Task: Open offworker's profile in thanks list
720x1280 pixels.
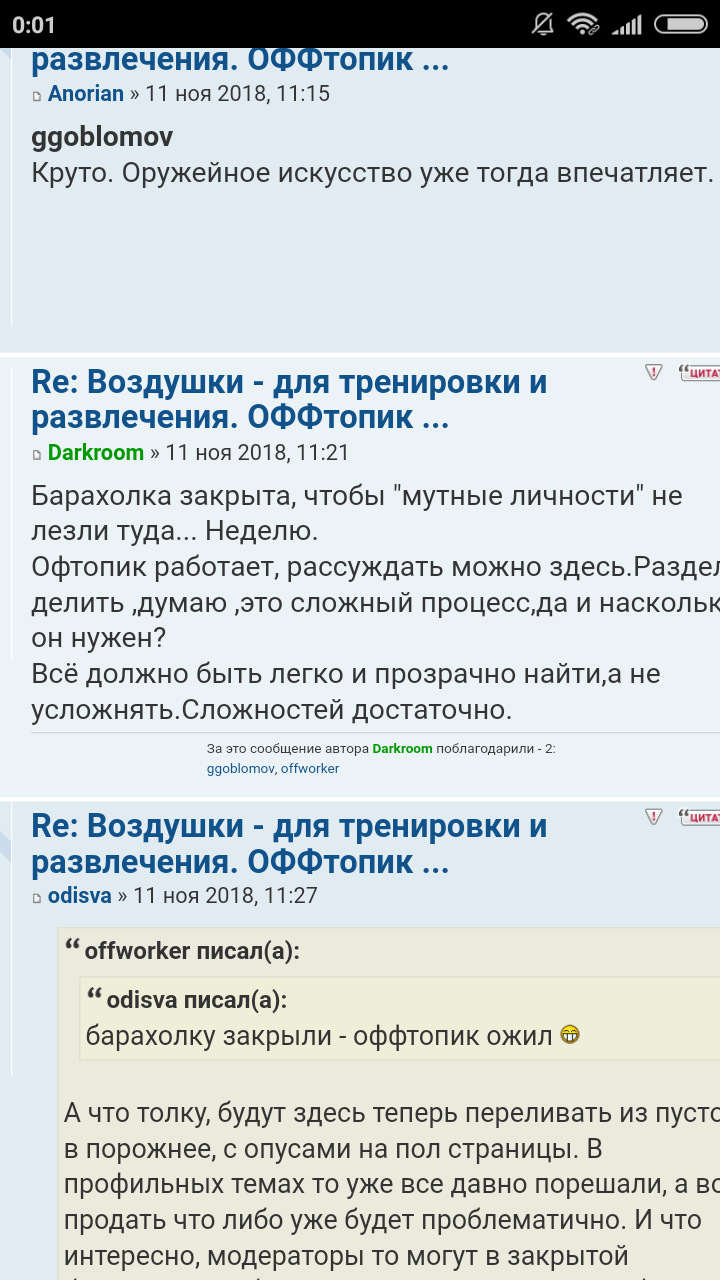Action: tap(310, 769)
